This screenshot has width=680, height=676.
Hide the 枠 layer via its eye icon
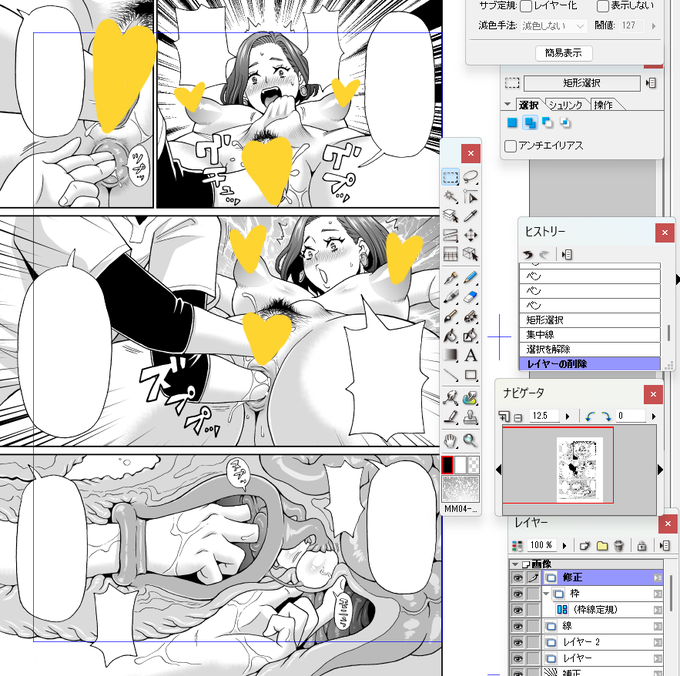point(517,594)
